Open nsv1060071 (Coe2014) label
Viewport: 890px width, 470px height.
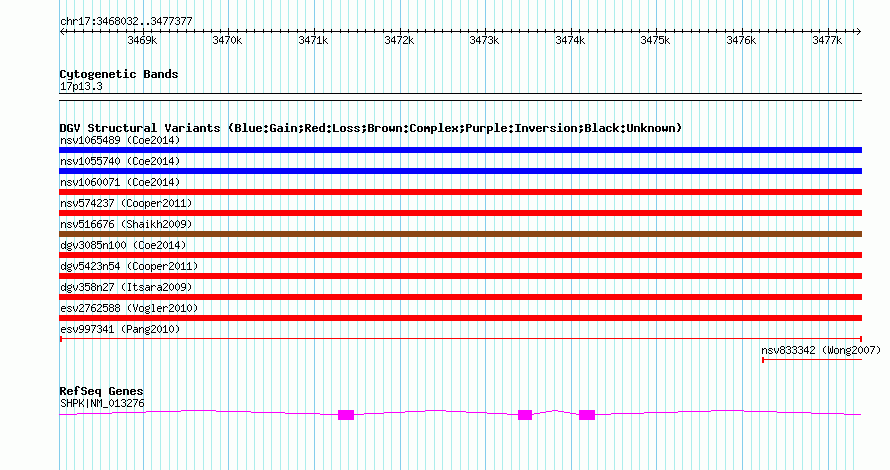pos(120,182)
